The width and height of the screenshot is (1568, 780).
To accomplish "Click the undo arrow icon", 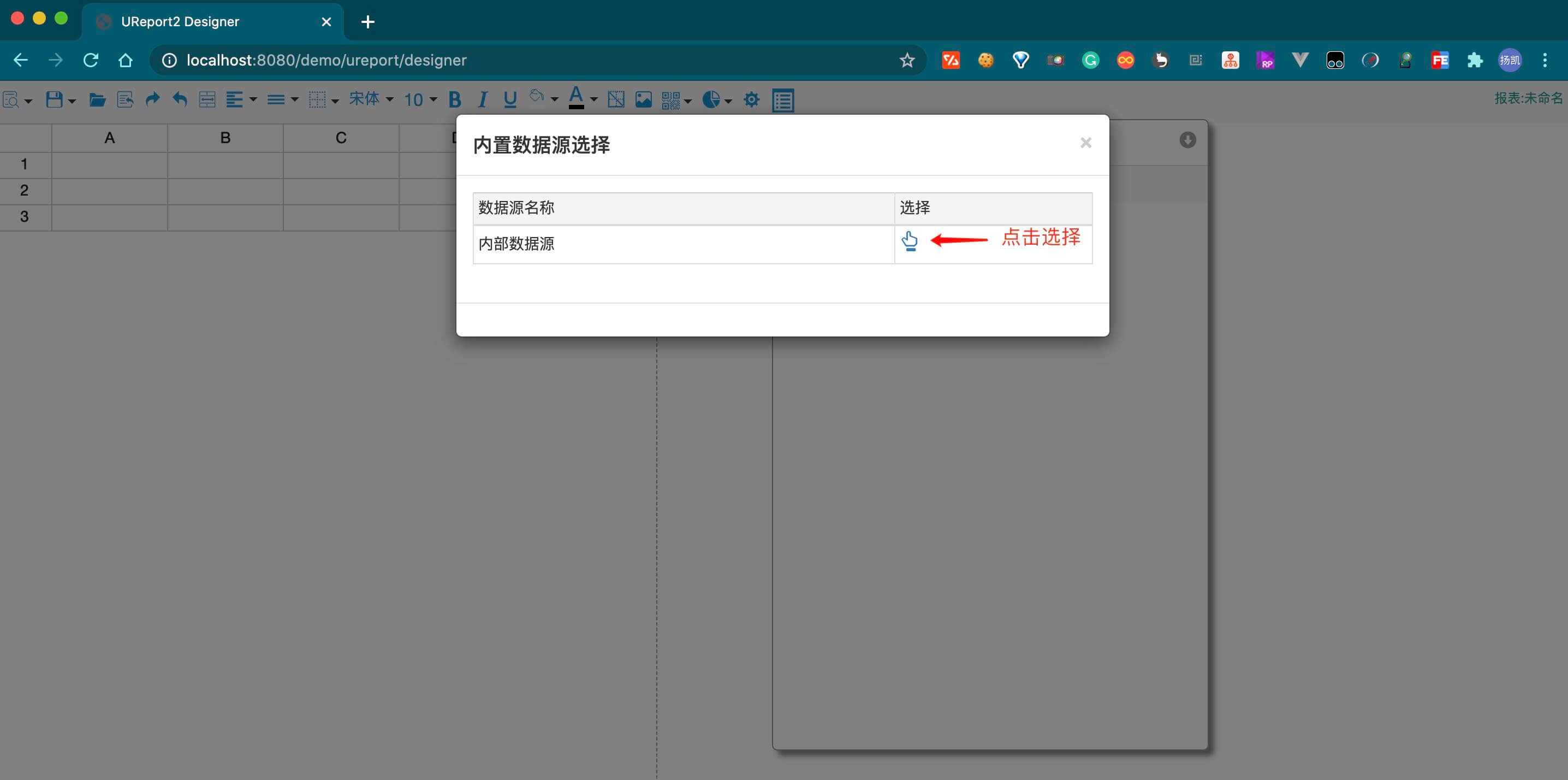I will click(180, 99).
